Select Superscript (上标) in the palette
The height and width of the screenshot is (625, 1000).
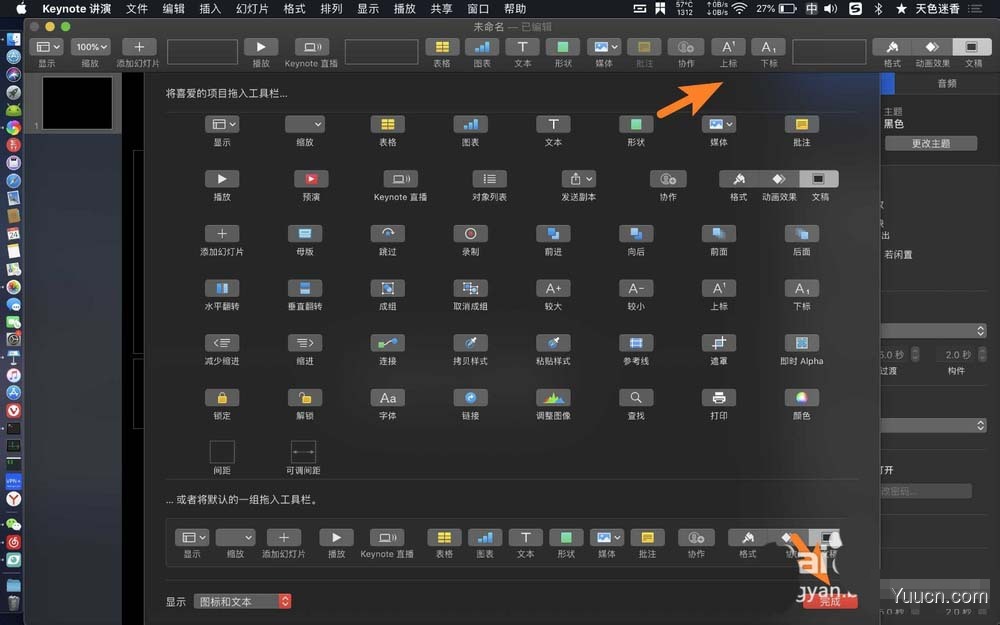(719, 288)
